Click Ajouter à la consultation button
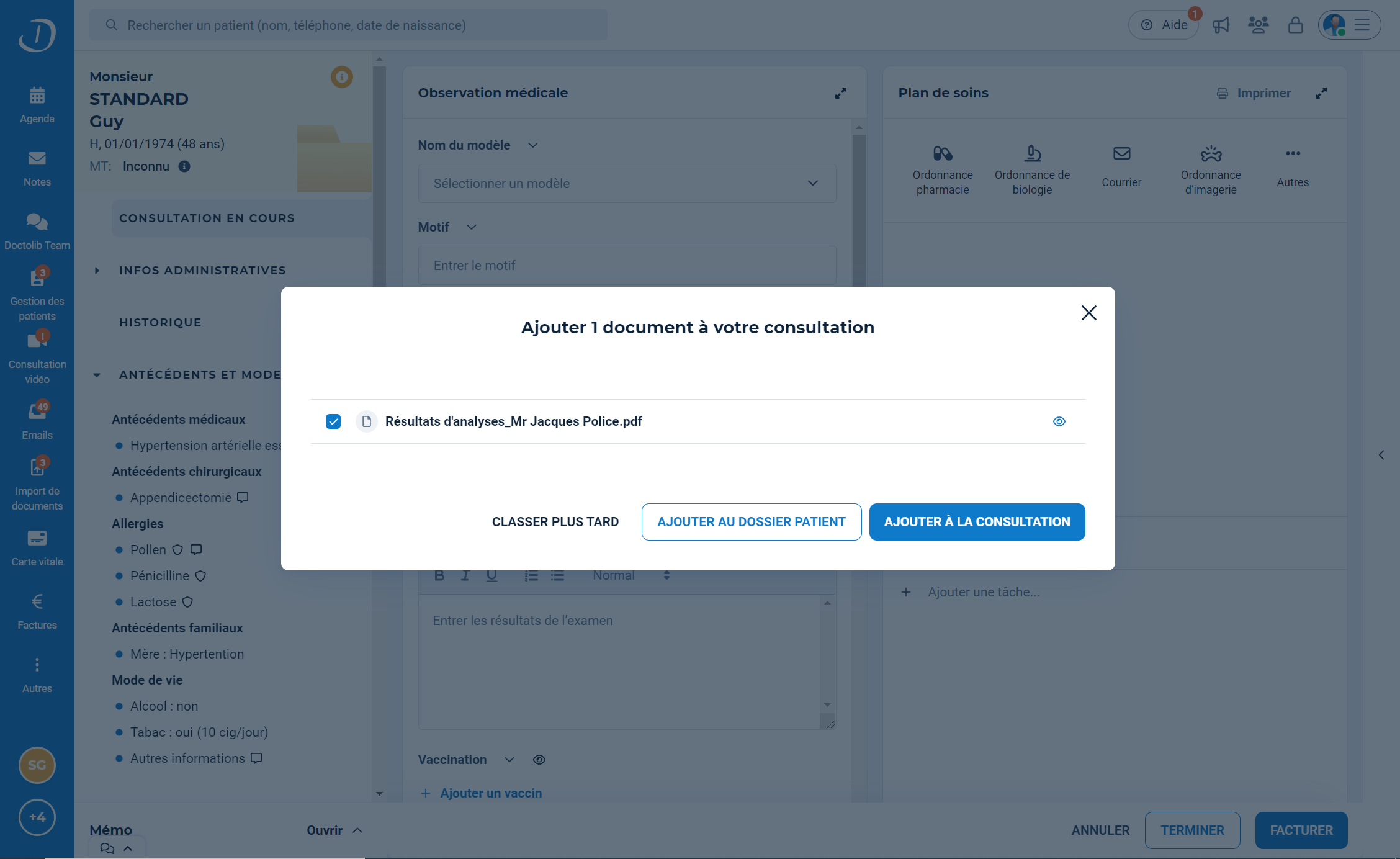Screen dimensions: 1400x859 (976, 522)
